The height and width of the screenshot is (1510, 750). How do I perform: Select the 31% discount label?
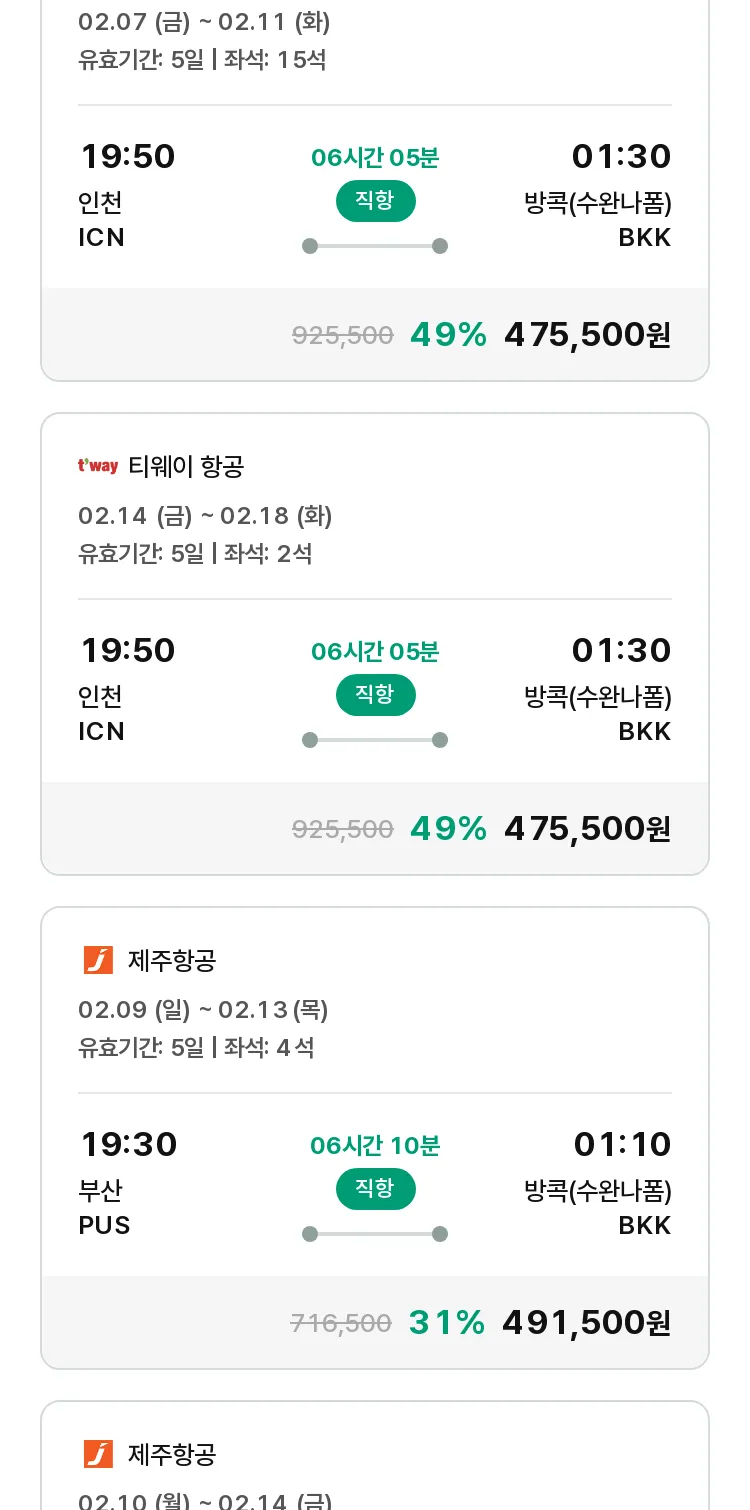pos(447,1323)
